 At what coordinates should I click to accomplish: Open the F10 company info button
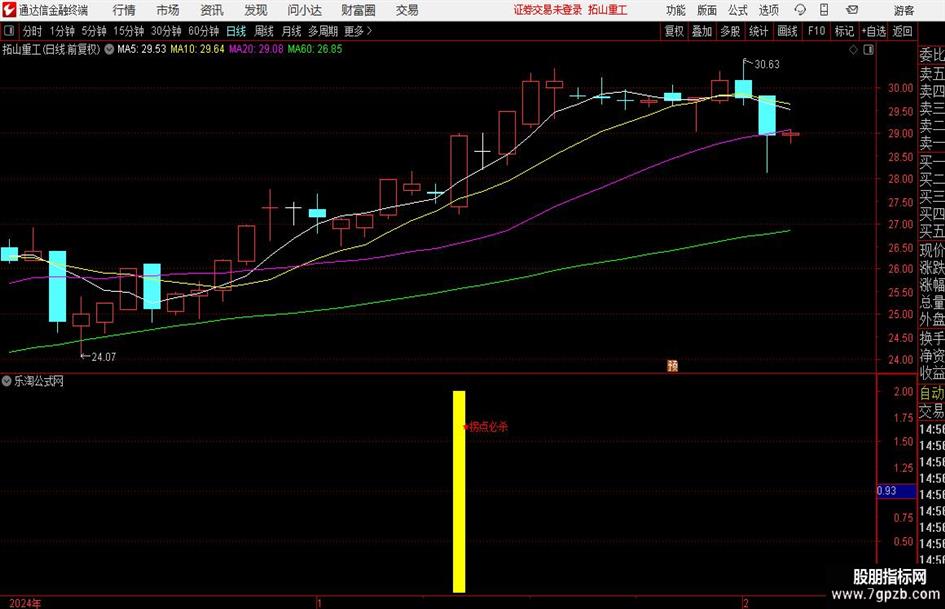[x=816, y=31]
